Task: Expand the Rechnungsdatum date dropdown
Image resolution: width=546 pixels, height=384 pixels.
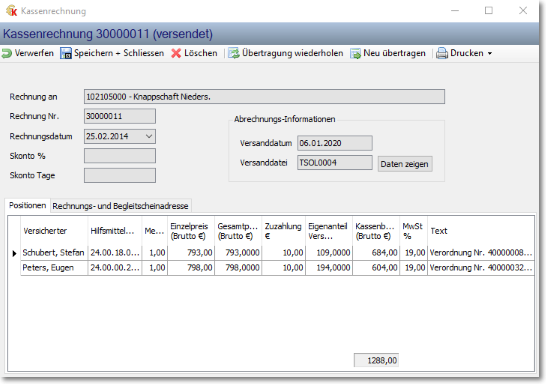Action: [149, 136]
